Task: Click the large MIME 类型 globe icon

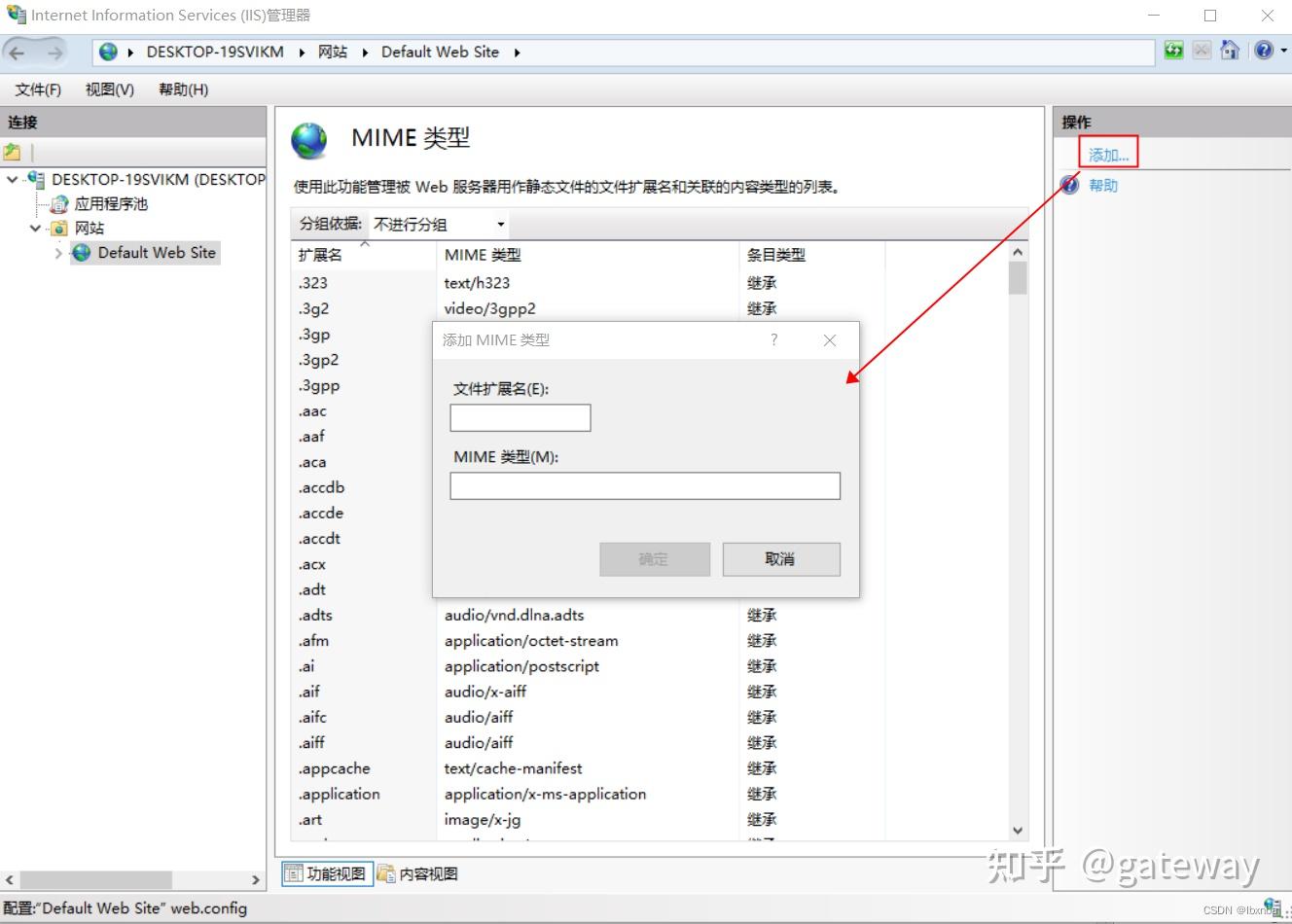Action: (x=309, y=141)
